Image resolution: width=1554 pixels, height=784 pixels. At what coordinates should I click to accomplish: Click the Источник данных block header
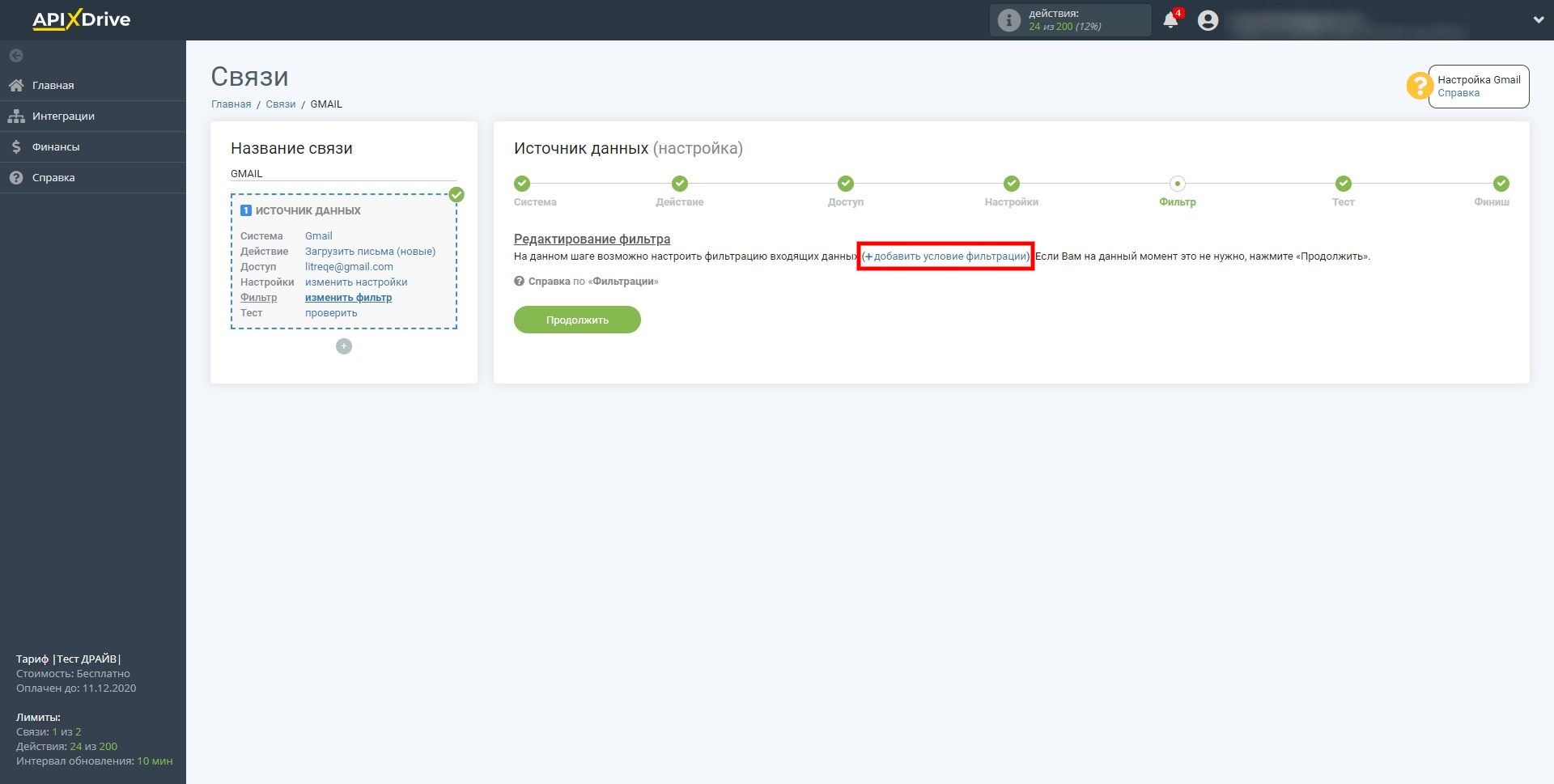(x=308, y=210)
